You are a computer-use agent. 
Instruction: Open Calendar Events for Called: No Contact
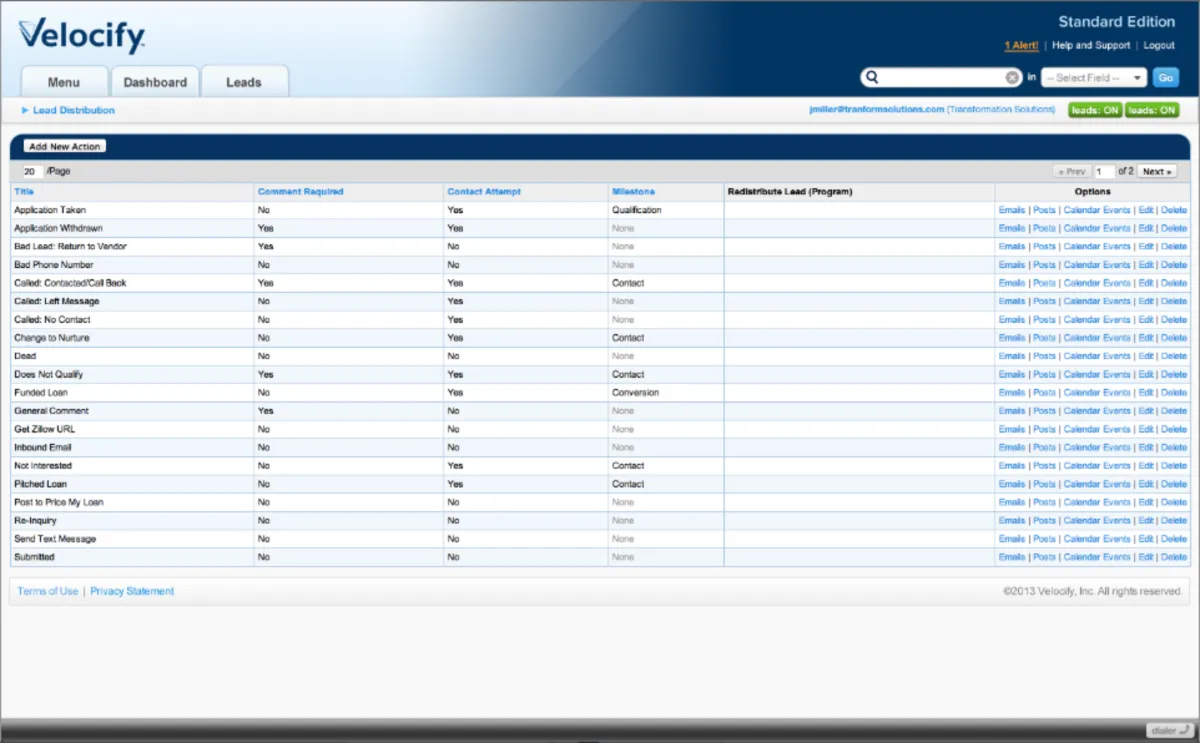pos(1097,320)
